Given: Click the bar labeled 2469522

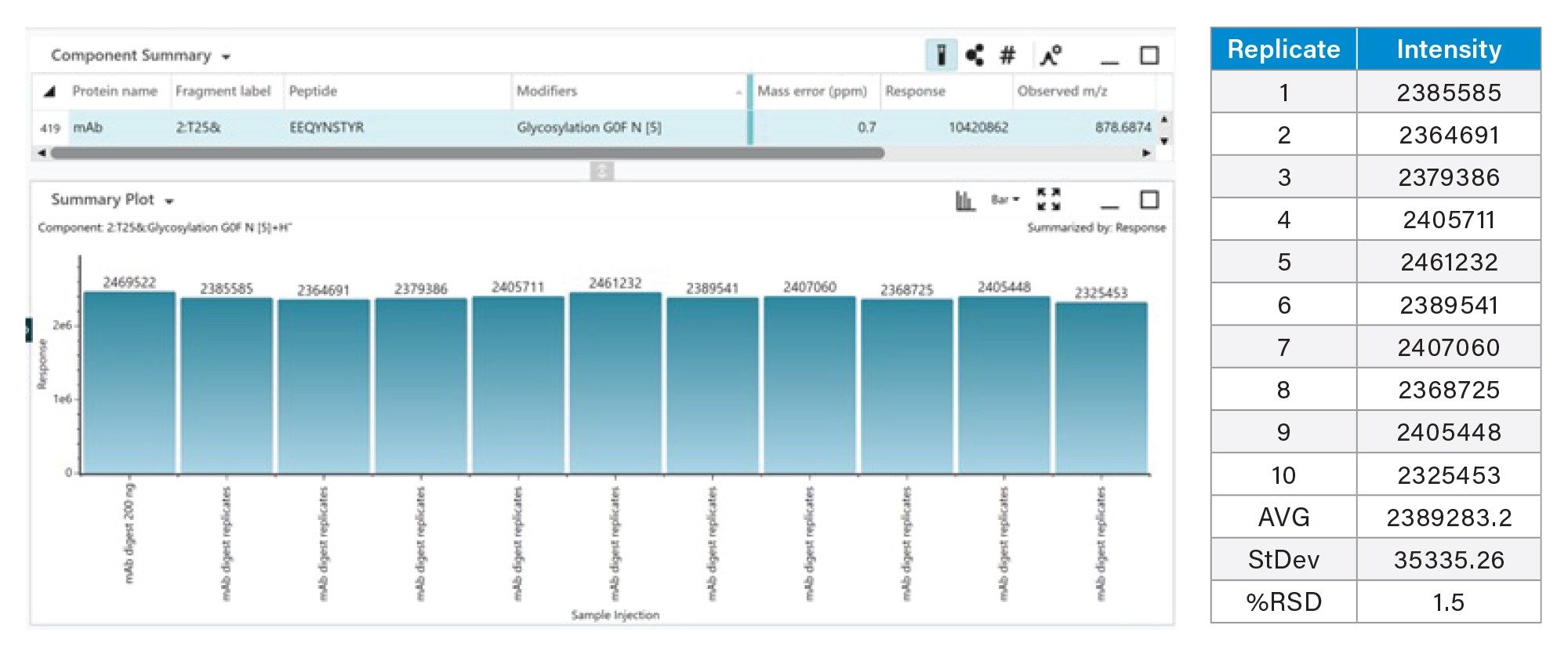Looking at the screenshot, I should (x=129, y=383).
